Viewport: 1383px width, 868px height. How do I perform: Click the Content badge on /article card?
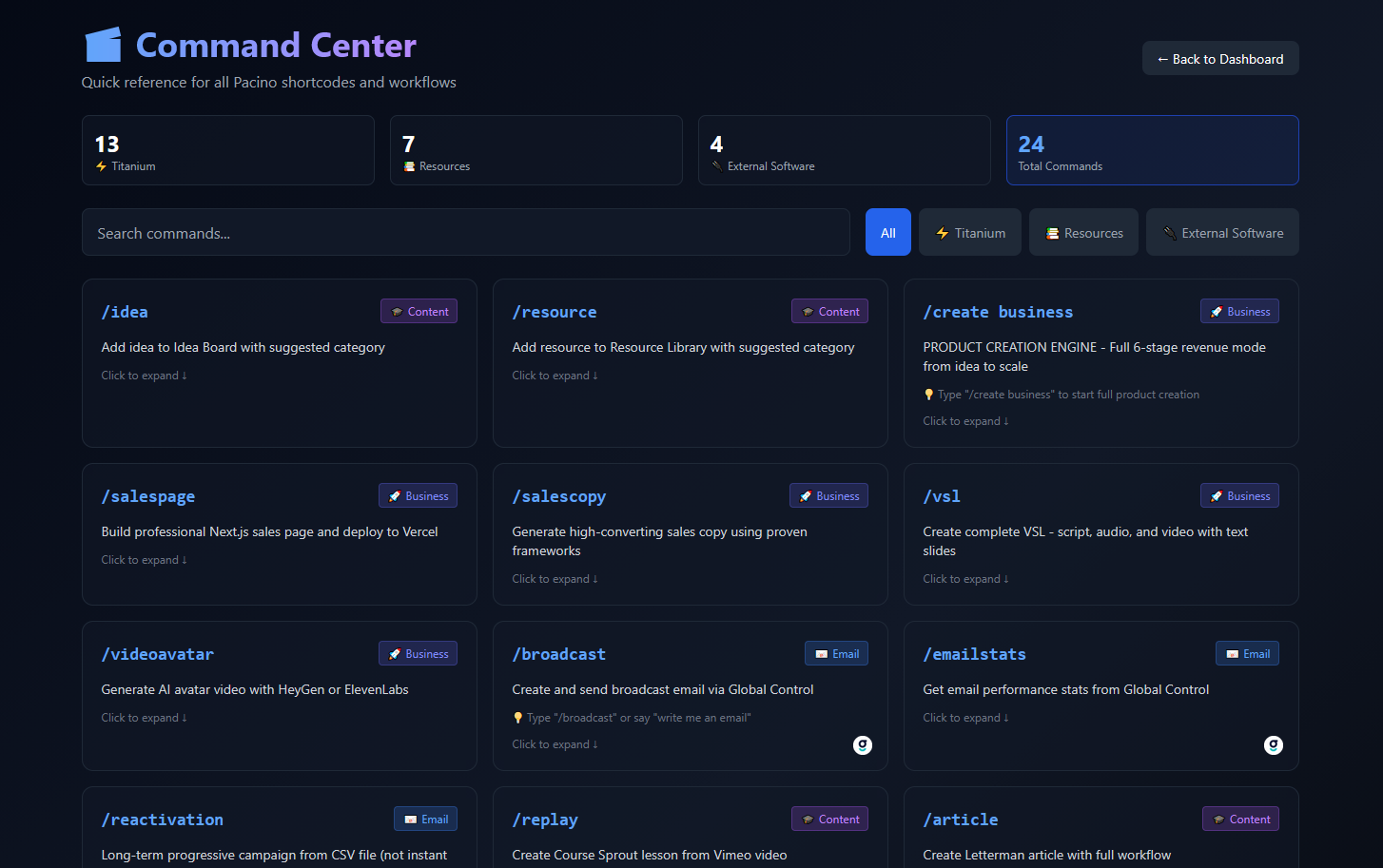1240,820
